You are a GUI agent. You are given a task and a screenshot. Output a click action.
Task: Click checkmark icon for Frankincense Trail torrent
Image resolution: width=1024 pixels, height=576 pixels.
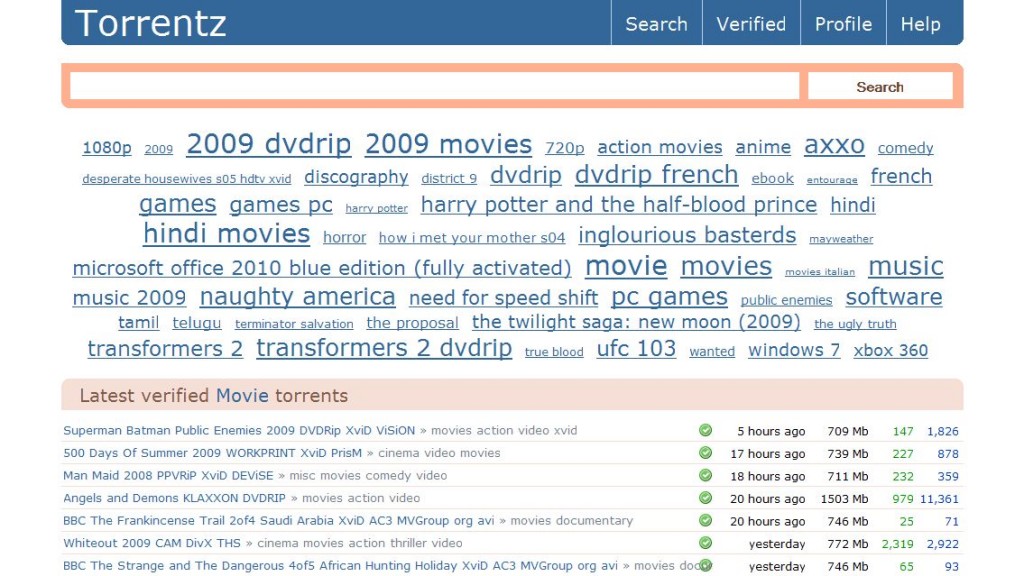(x=705, y=521)
